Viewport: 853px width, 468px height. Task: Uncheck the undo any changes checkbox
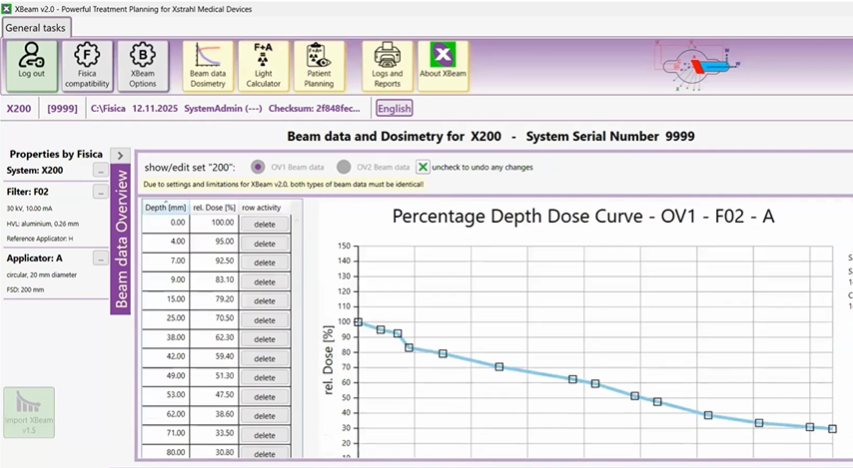(x=423, y=167)
